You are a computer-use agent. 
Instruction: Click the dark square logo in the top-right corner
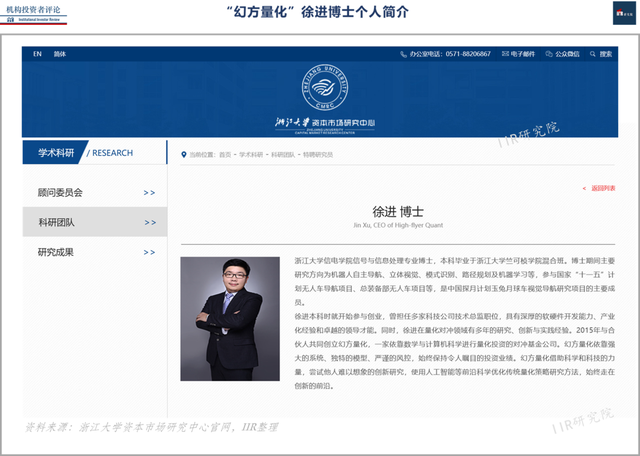(x=624, y=13)
